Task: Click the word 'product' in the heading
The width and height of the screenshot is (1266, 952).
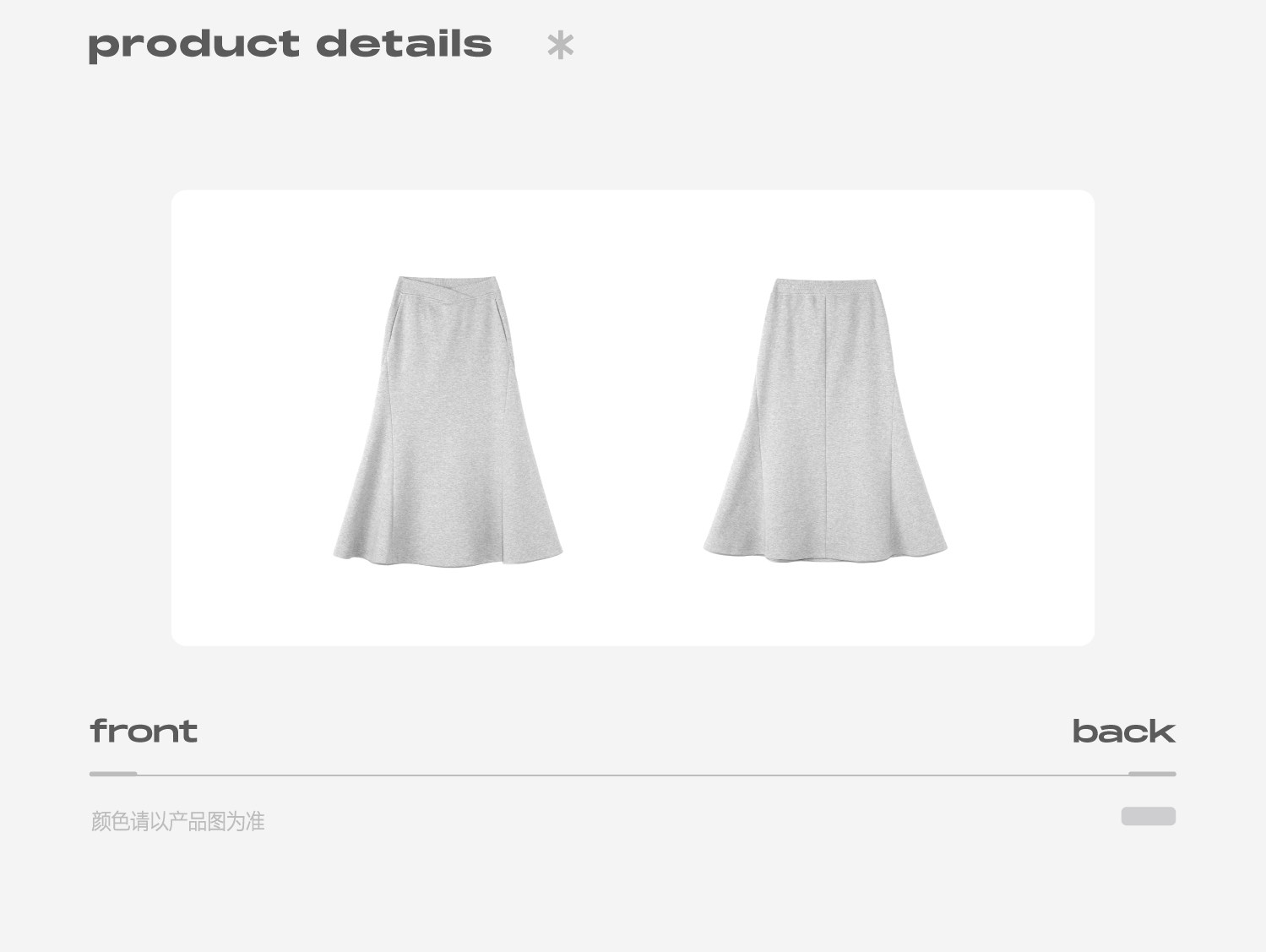Action: (x=193, y=46)
